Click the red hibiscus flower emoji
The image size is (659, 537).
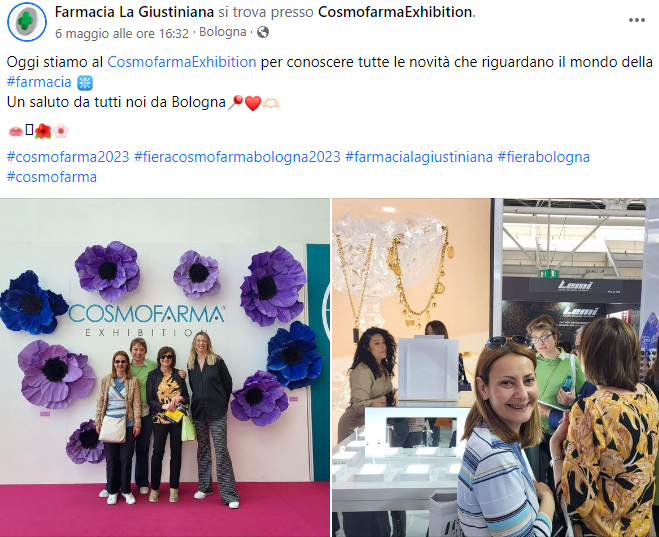43,131
